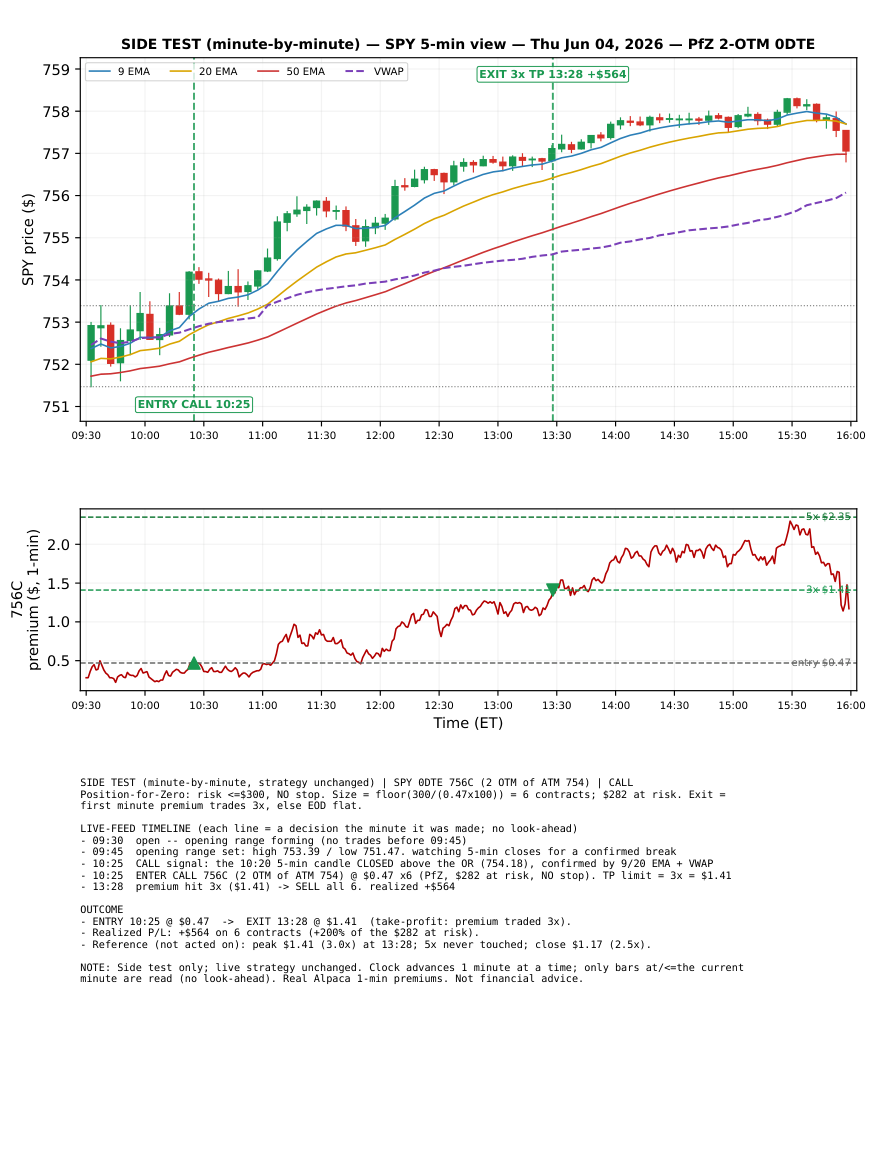Click the 5x $2.35 target line label
The image size is (893, 1155).
(828, 516)
